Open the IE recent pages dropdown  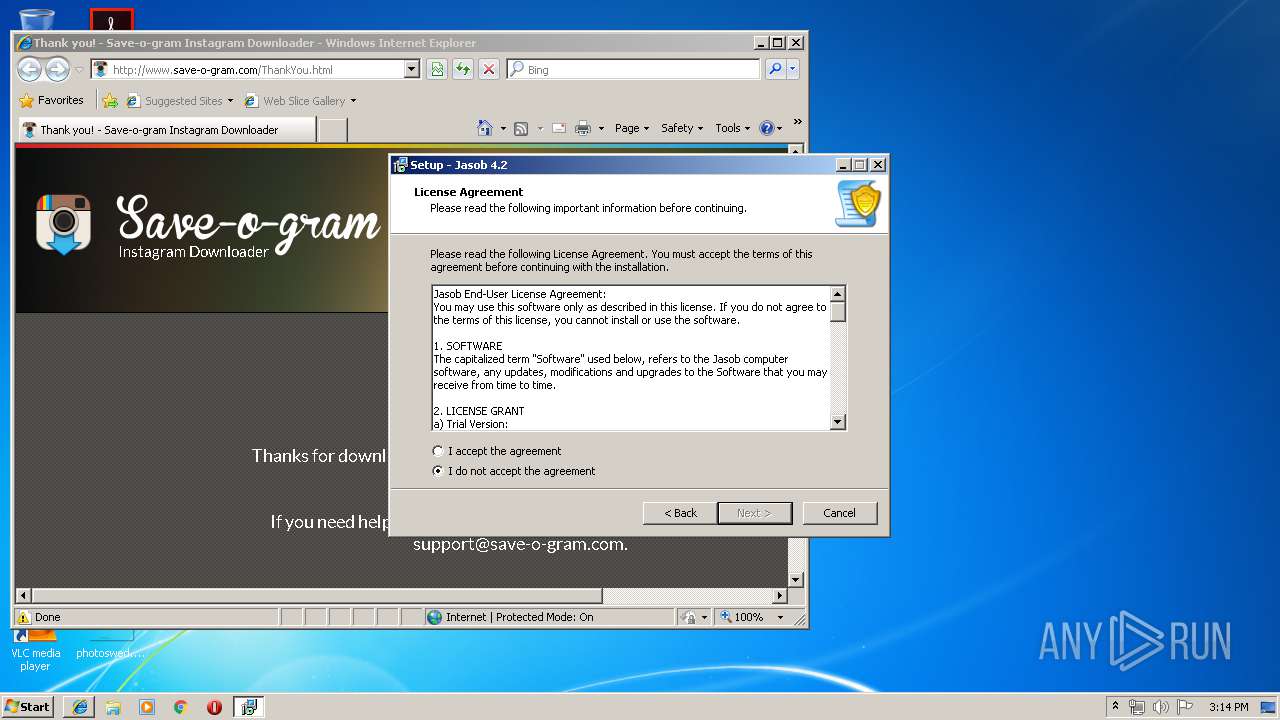pyautogui.click(x=79, y=70)
